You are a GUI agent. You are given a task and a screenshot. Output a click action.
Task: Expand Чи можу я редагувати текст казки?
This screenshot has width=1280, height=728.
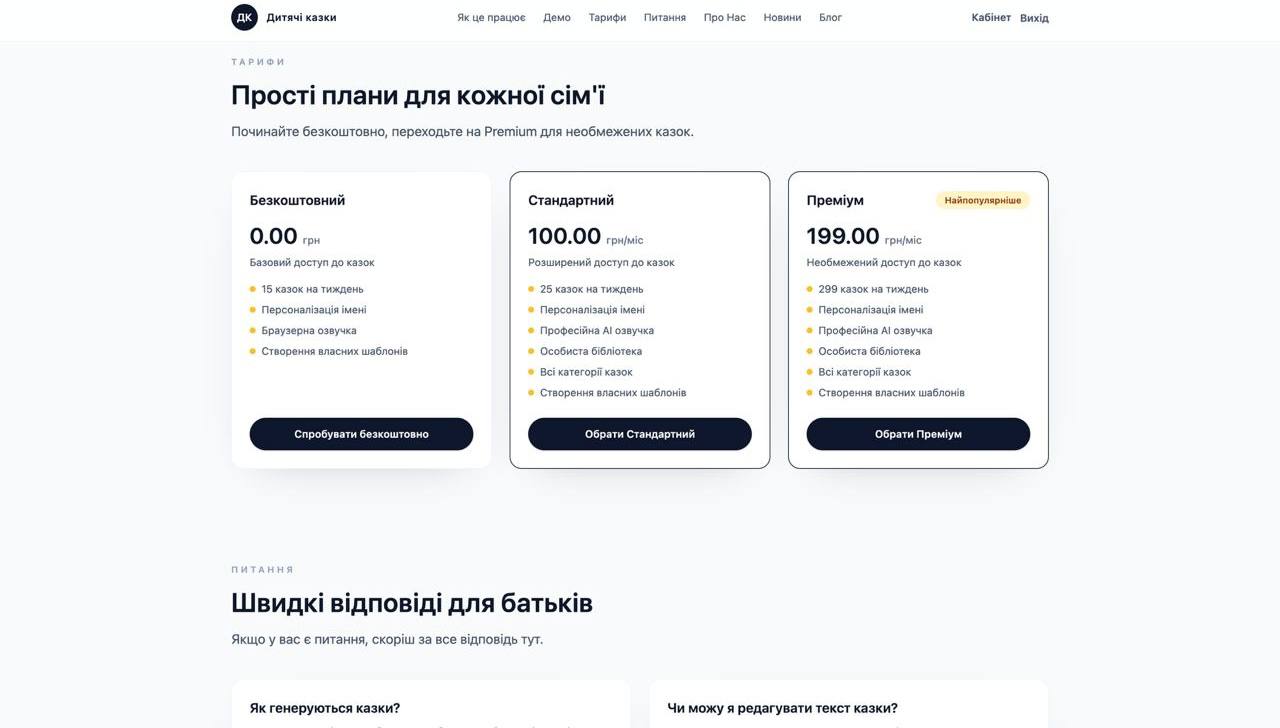[x=783, y=706]
